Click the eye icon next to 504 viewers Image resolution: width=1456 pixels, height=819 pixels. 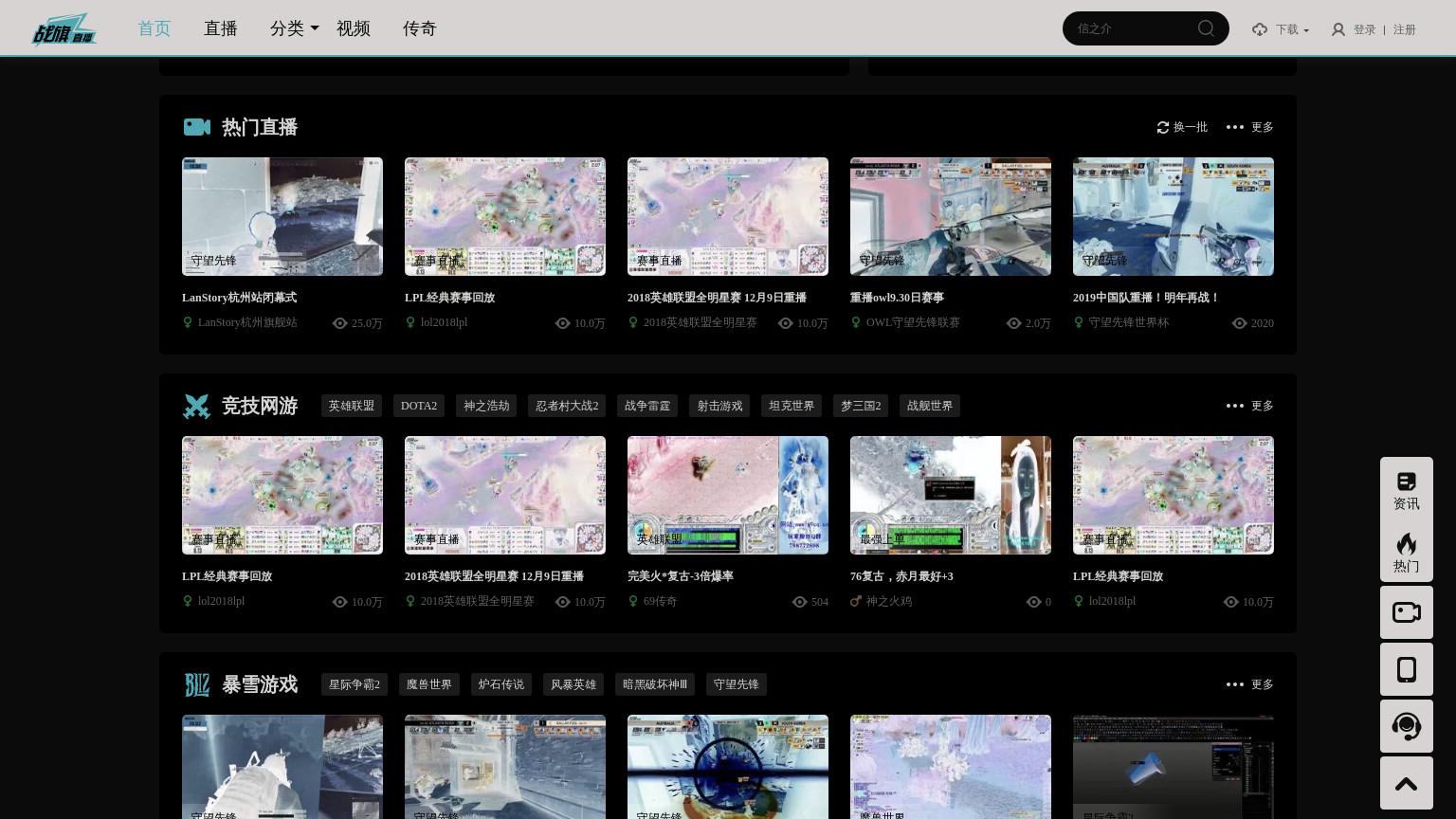click(x=800, y=602)
